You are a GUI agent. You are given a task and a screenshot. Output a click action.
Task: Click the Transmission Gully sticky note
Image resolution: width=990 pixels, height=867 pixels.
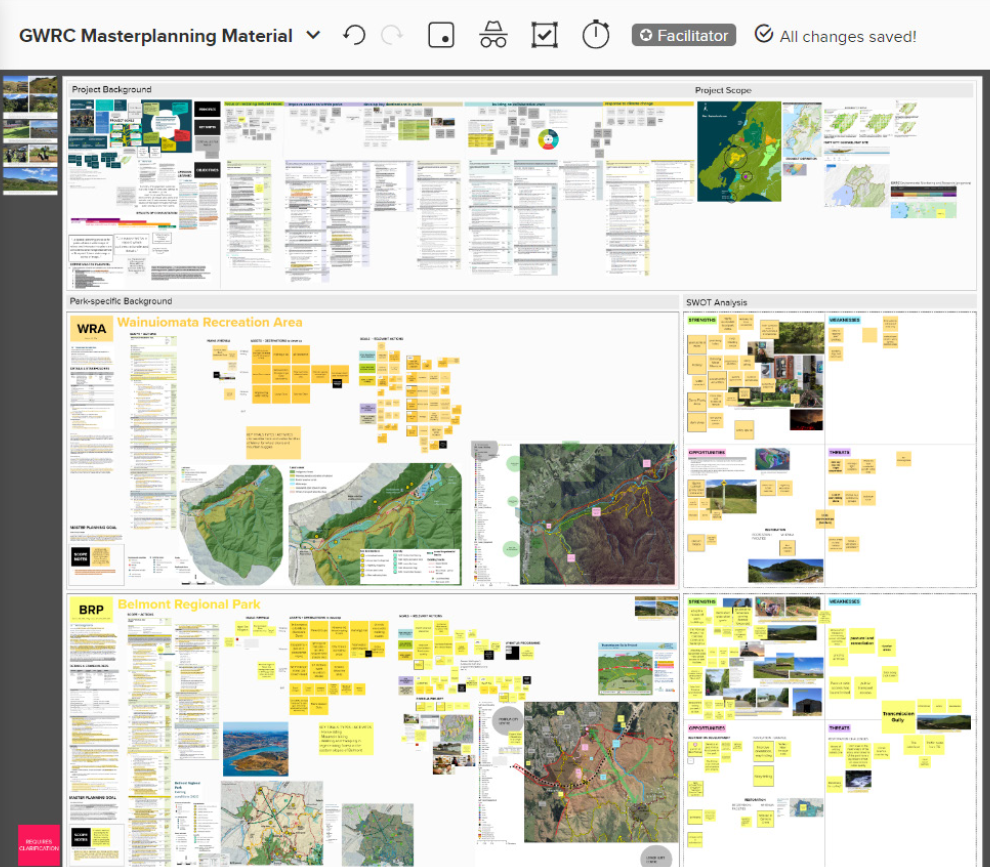(898, 717)
